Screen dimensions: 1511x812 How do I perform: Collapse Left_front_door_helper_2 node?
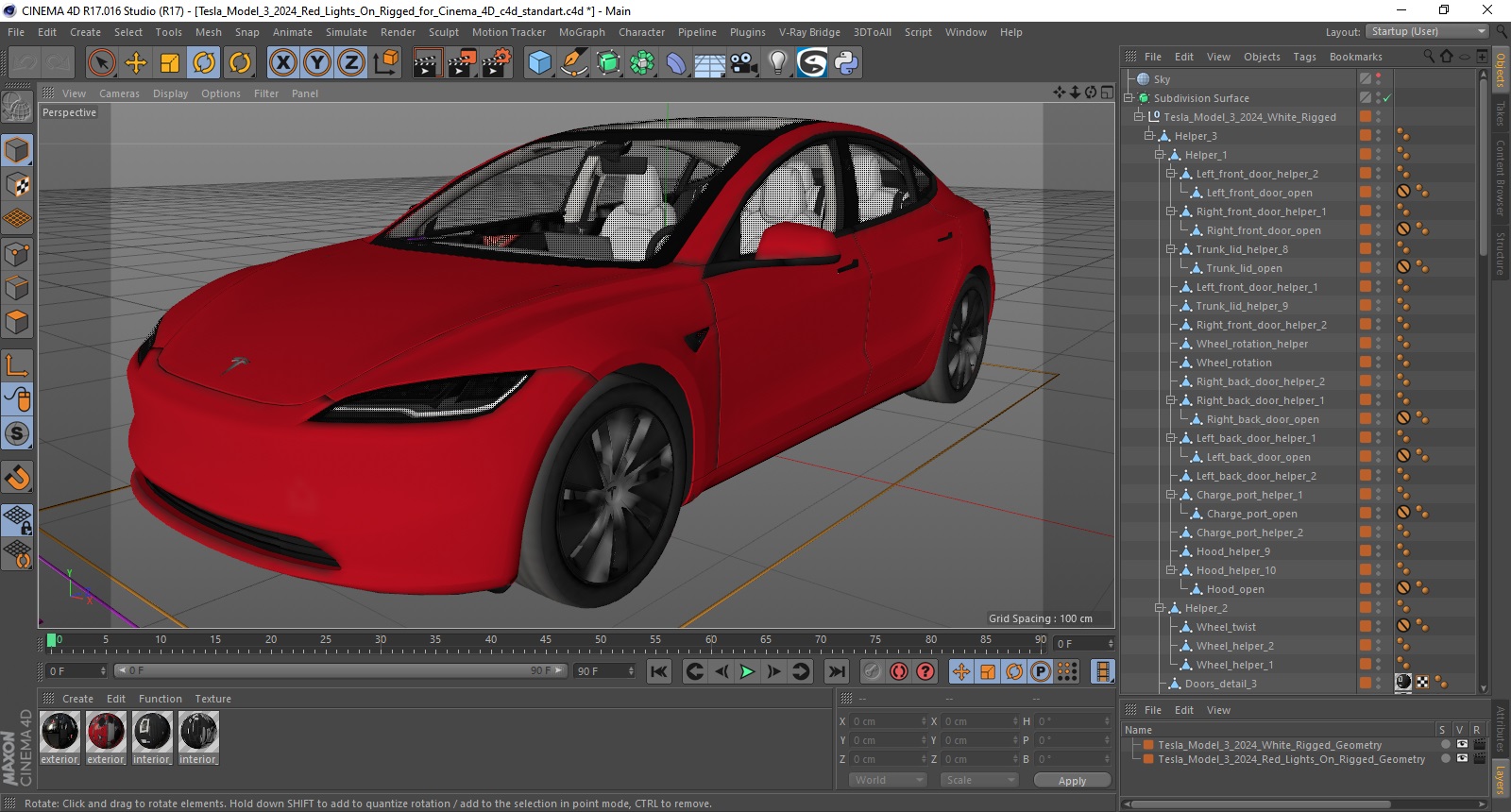[1170, 174]
